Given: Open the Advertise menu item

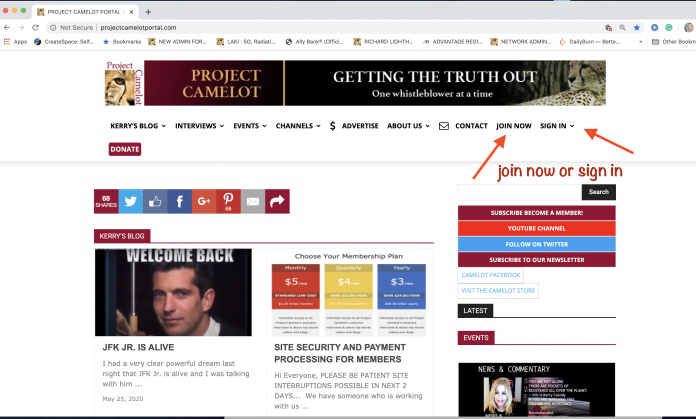Looking at the screenshot, I should [360, 126].
